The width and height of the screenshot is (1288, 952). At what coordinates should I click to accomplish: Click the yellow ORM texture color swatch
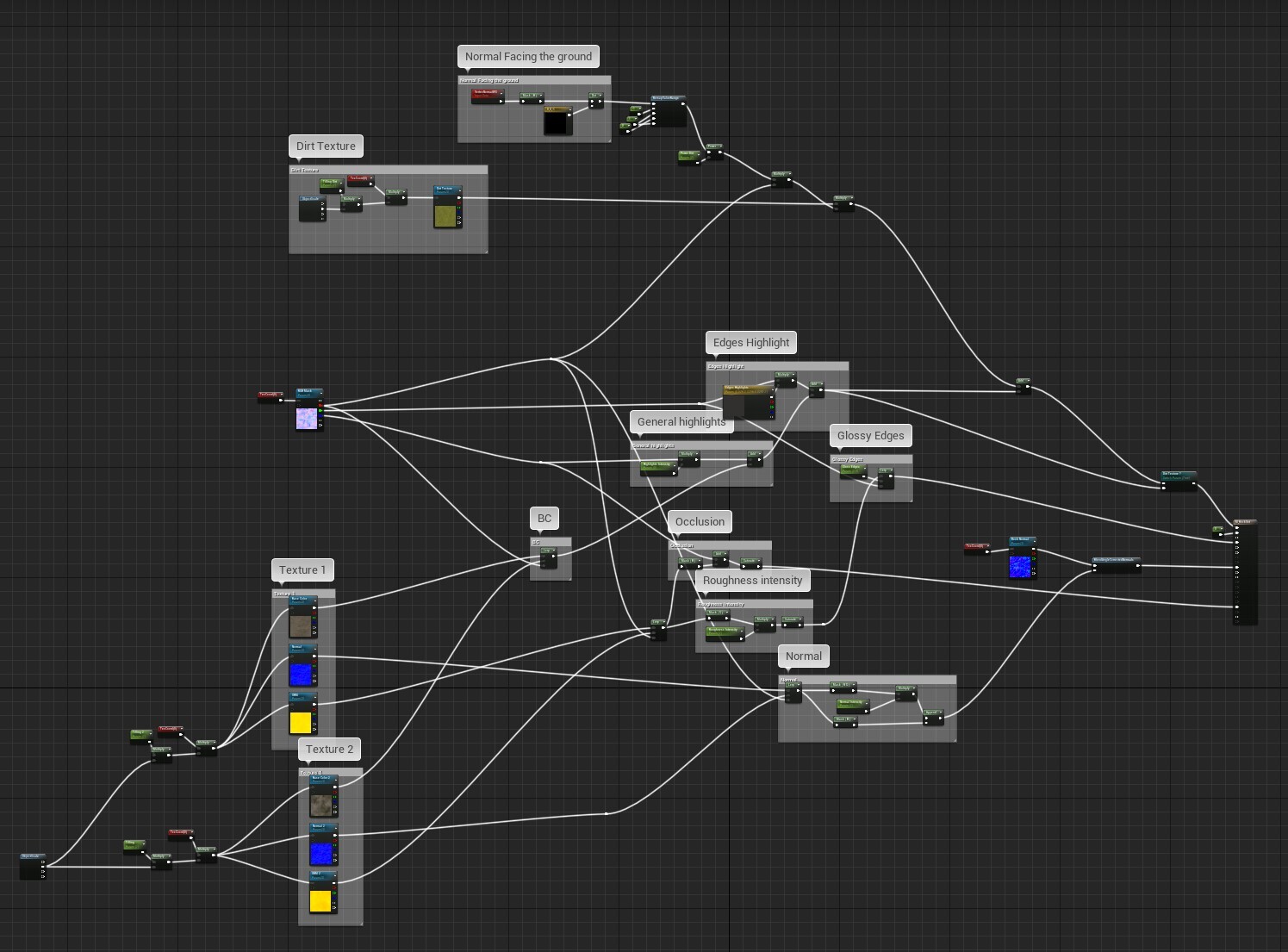[x=300, y=722]
